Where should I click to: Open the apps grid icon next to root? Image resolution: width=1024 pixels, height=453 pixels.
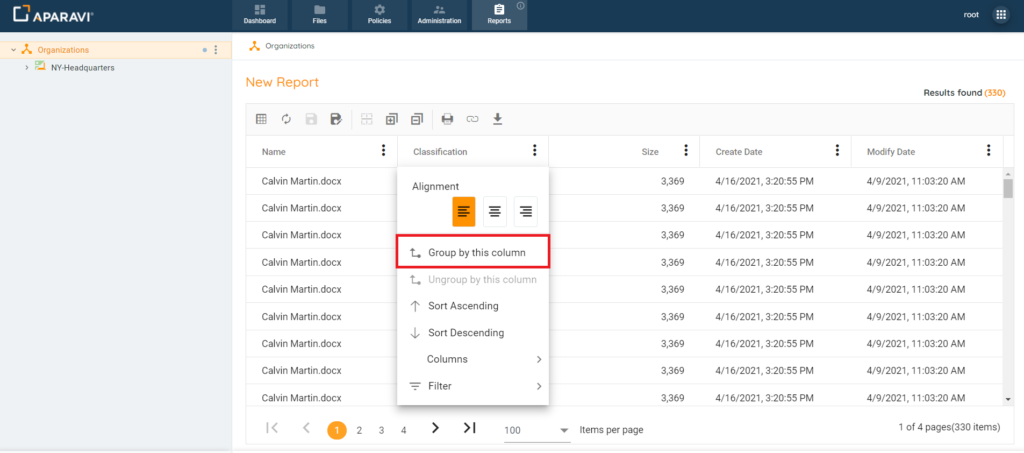(x=1001, y=15)
